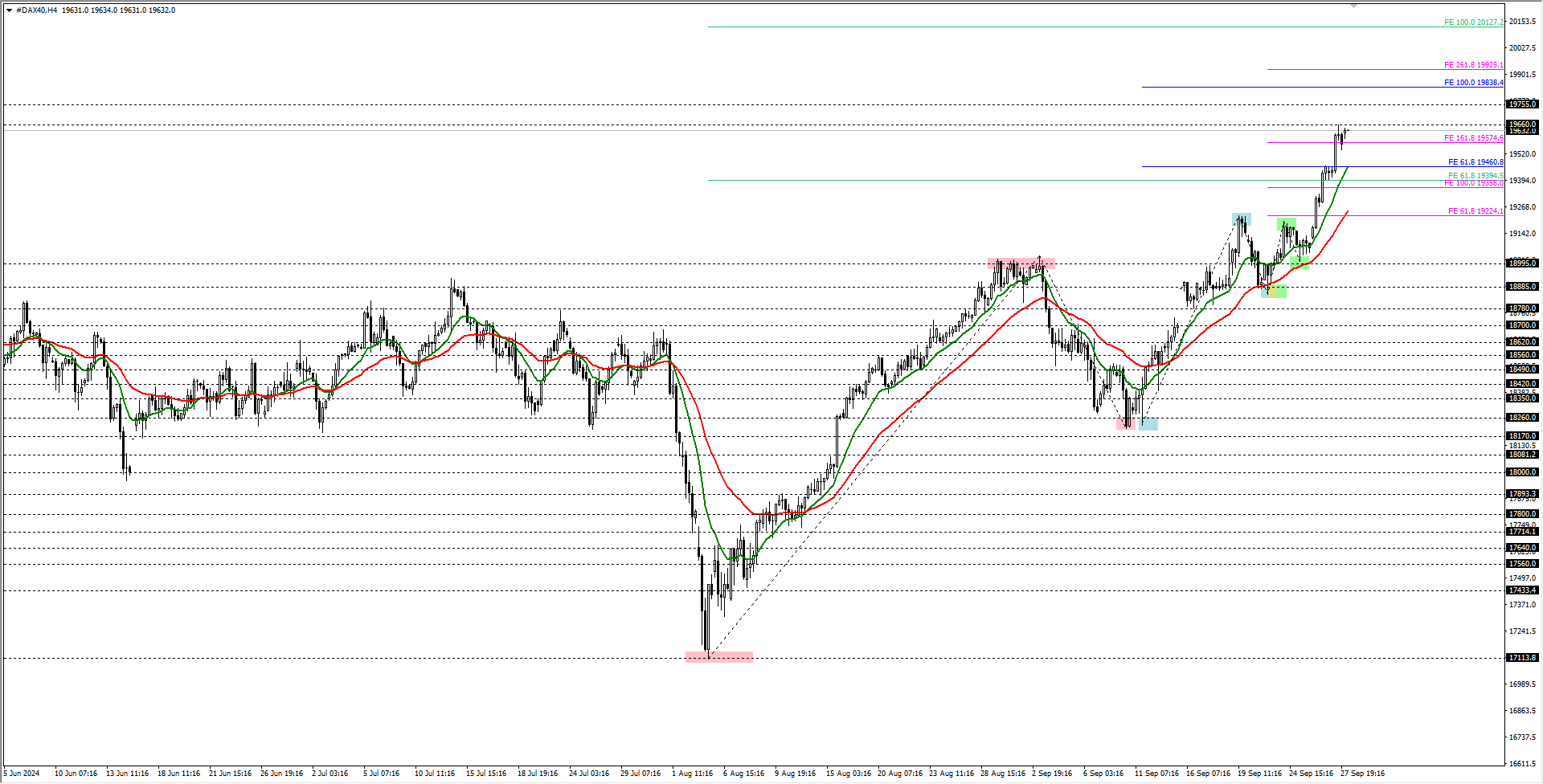Select the magenta FE 261.8 19925.1 label
1543x784 pixels.
click(x=1473, y=65)
